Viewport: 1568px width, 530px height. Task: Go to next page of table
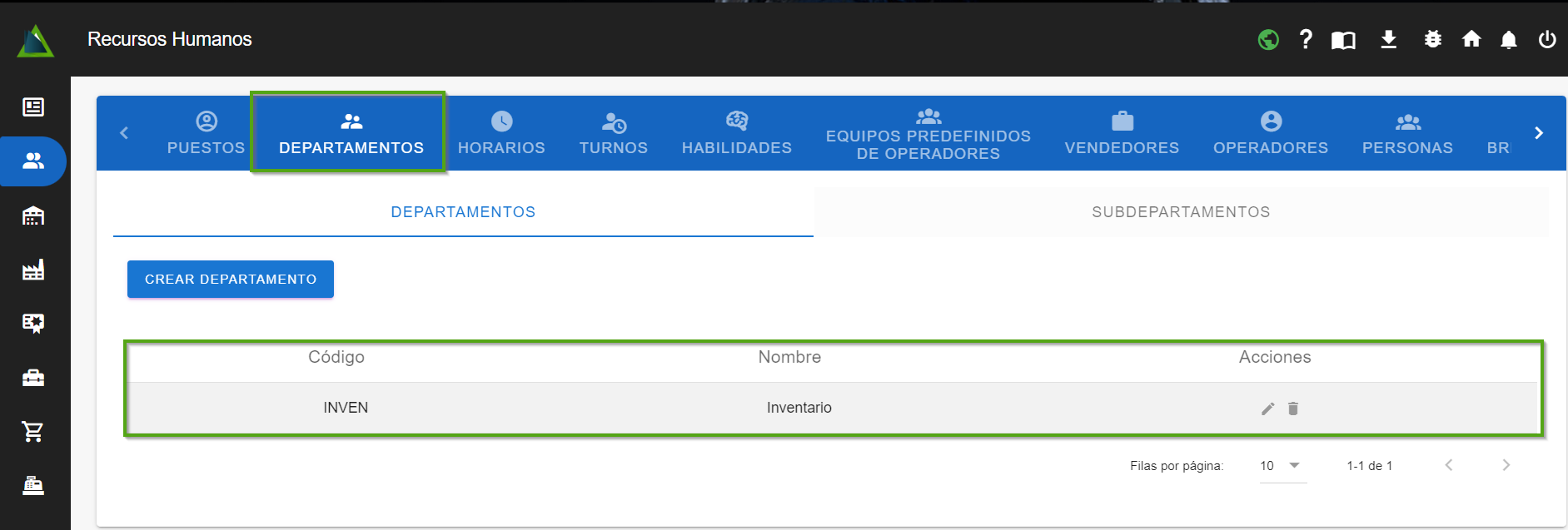click(x=1505, y=465)
